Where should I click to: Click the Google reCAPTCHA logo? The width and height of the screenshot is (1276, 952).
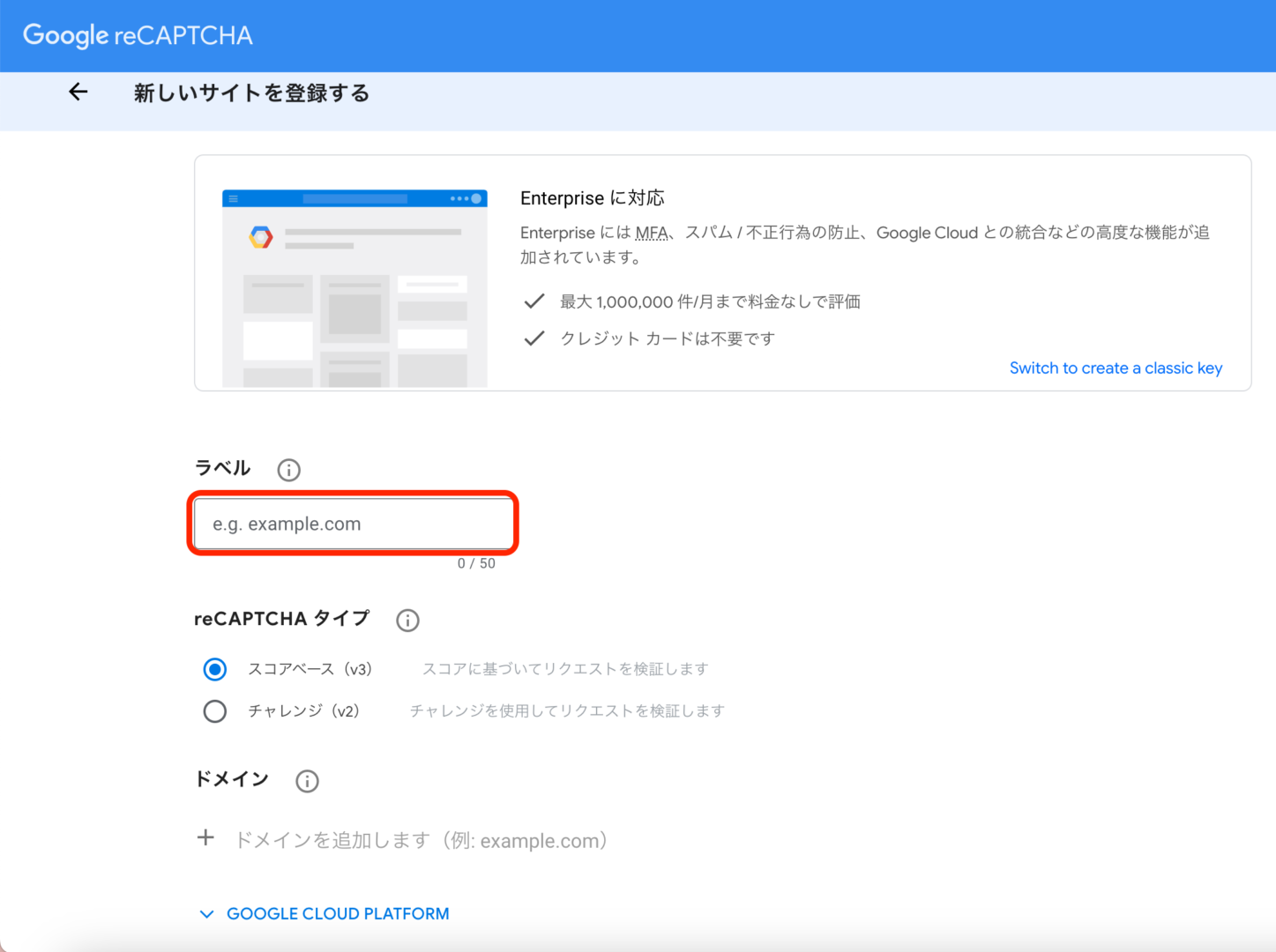pos(138,35)
